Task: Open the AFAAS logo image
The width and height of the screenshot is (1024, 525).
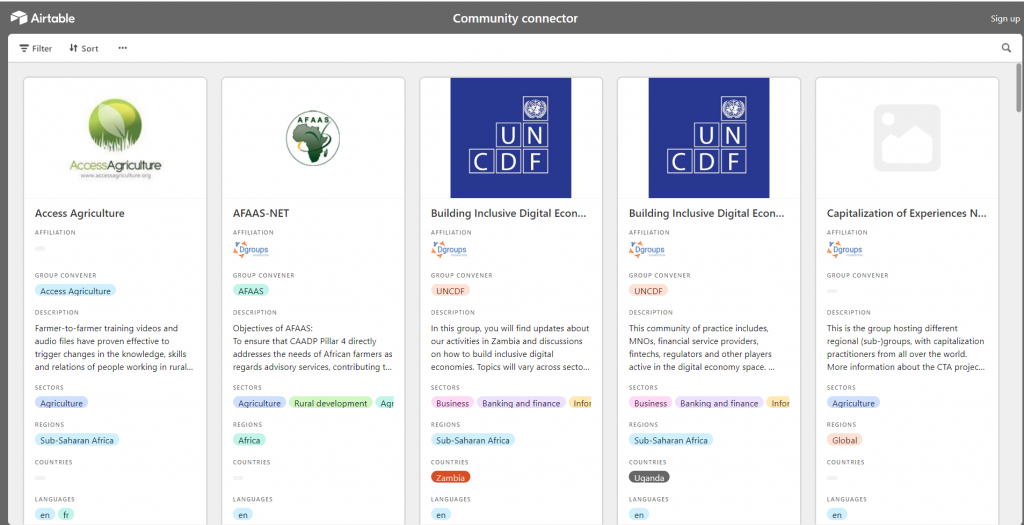Action: (x=313, y=138)
